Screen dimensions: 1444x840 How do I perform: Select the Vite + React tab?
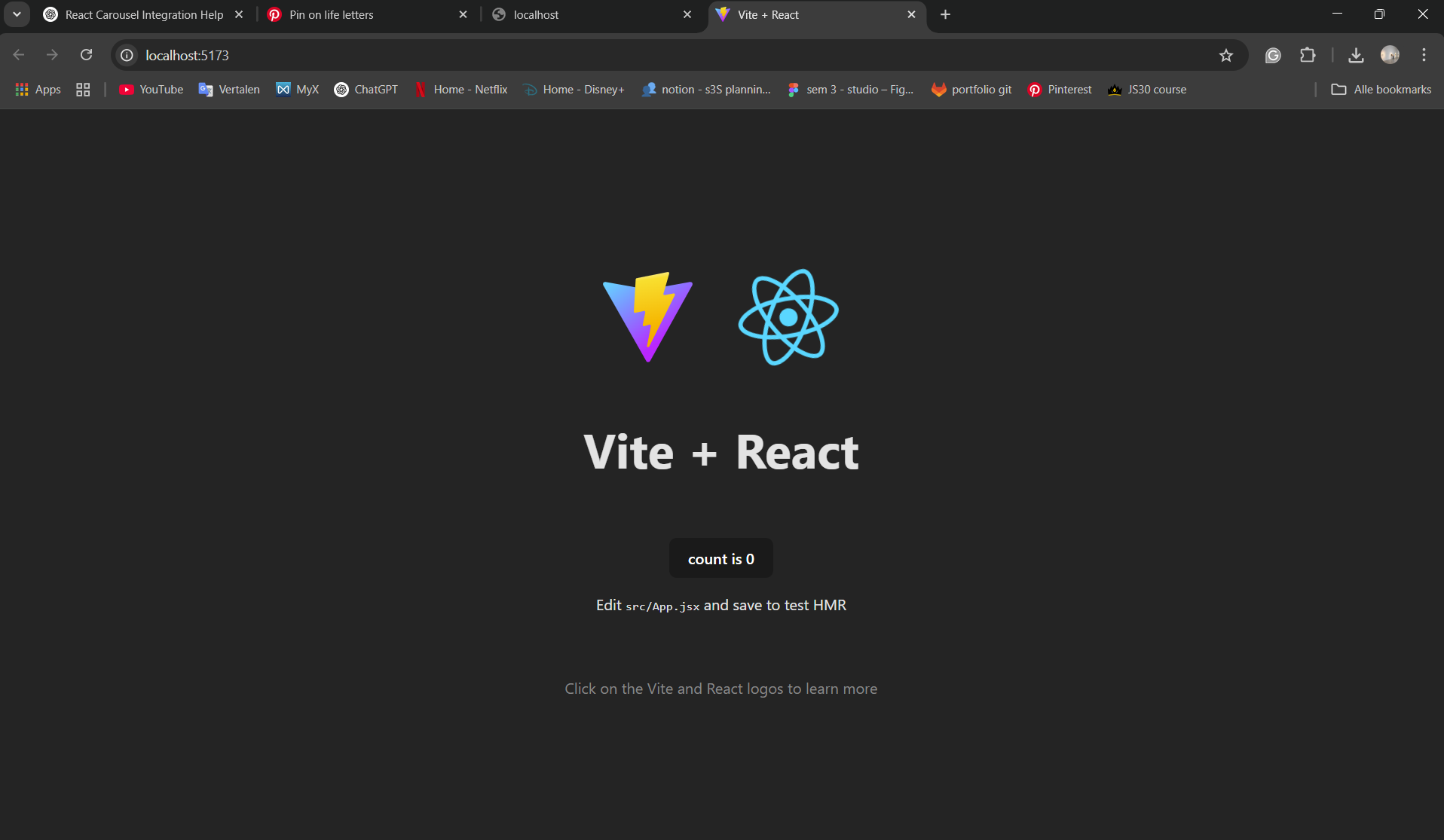click(817, 14)
